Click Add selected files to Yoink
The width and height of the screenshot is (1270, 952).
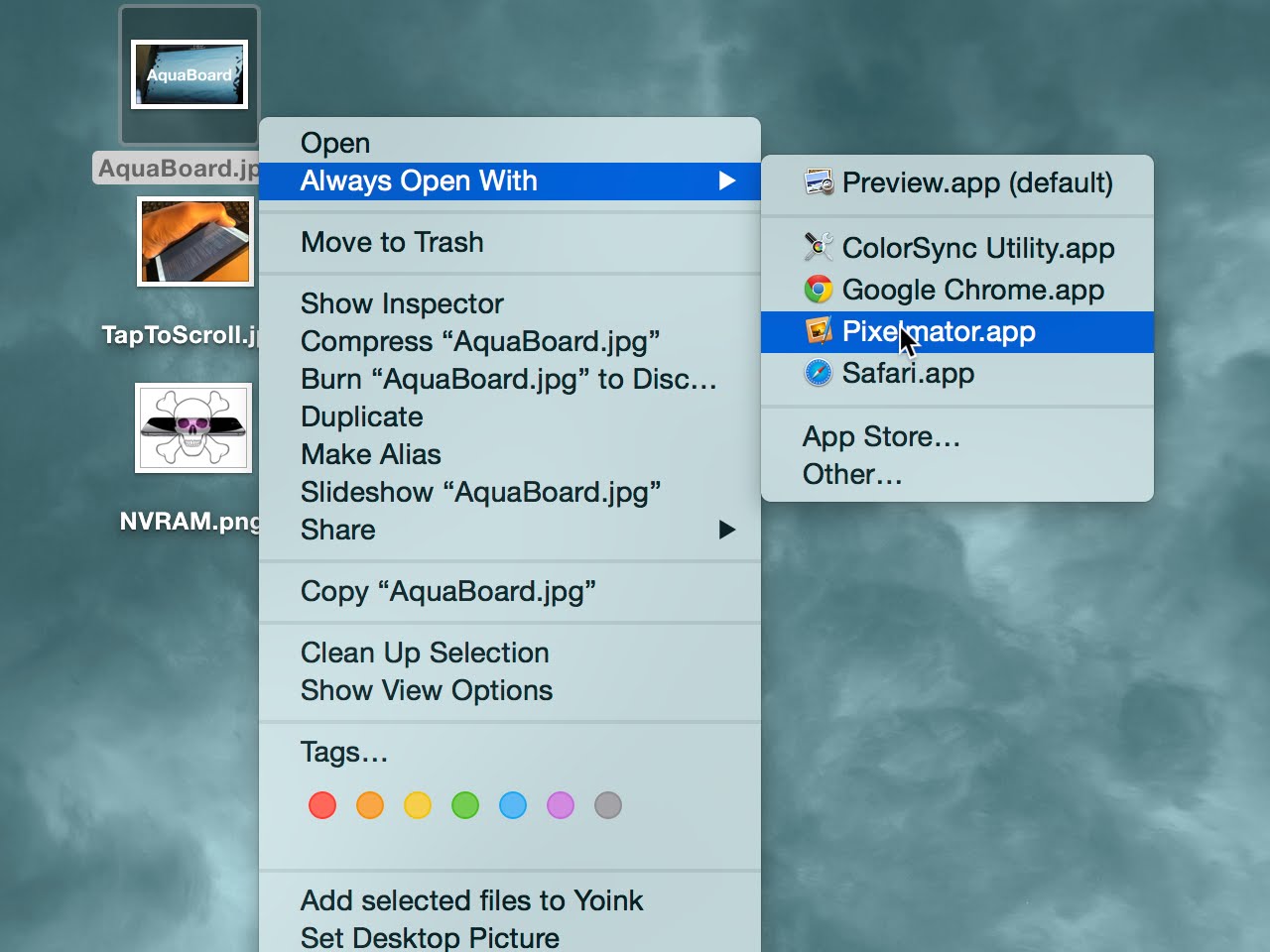pos(472,900)
